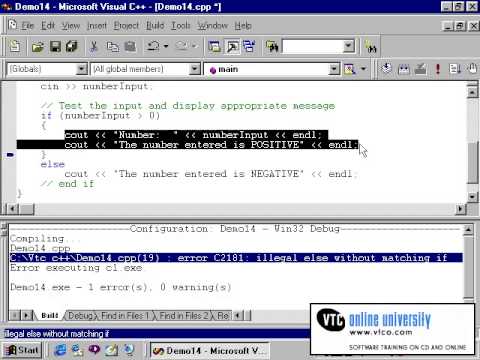The width and height of the screenshot is (480, 360).
Task: Click the Open file folder icon
Action: coord(38,46)
